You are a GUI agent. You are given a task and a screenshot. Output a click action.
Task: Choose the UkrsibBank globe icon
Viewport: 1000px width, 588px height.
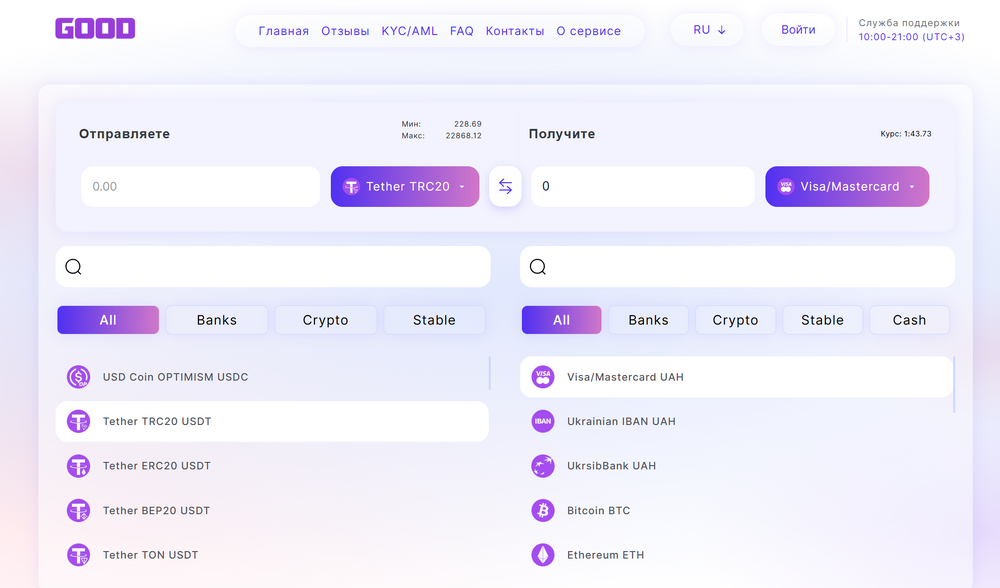[x=543, y=466]
